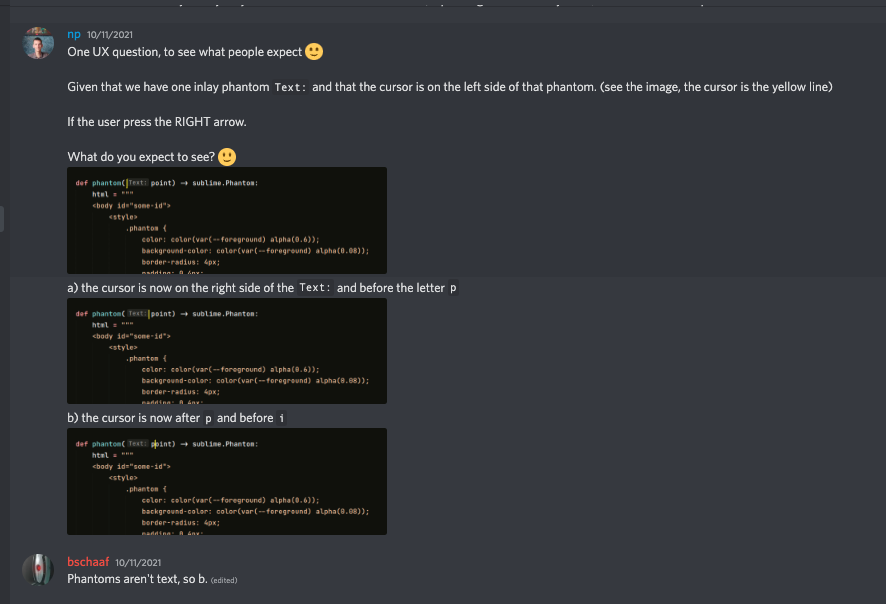The height and width of the screenshot is (604, 886).
Task: Click np's profile avatar
Action: tap(38, 44)
